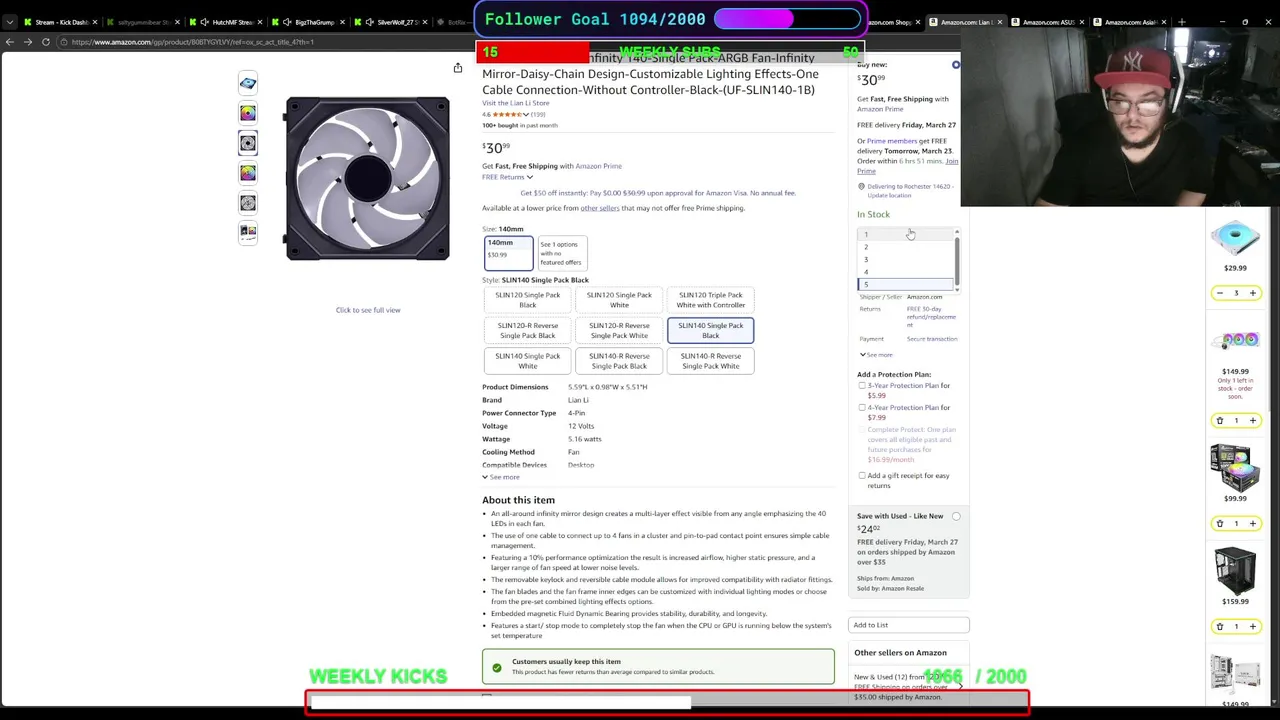Switch to the SilverWolf_27 tab

[x=390, y=22]
